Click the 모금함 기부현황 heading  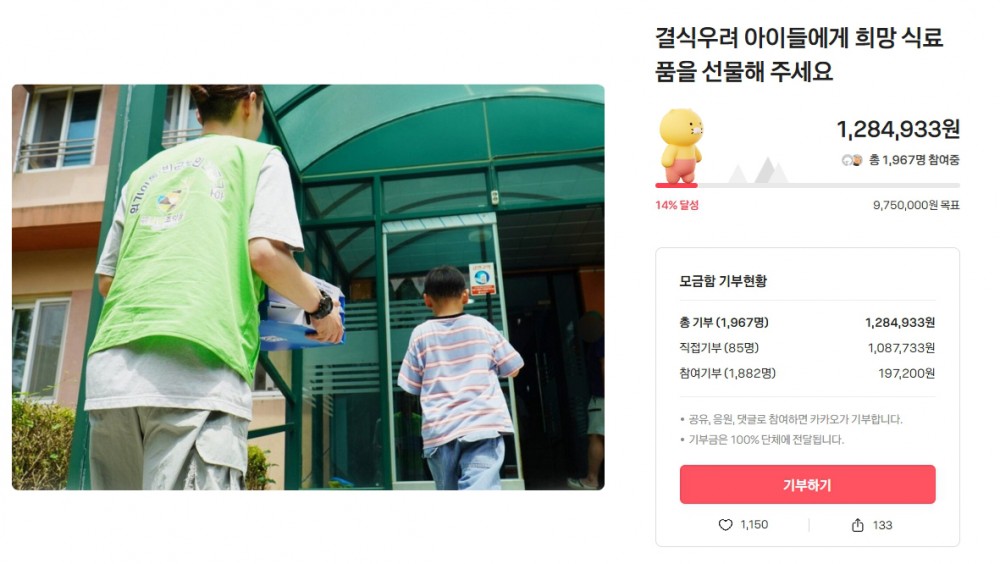tap(723, 281)
